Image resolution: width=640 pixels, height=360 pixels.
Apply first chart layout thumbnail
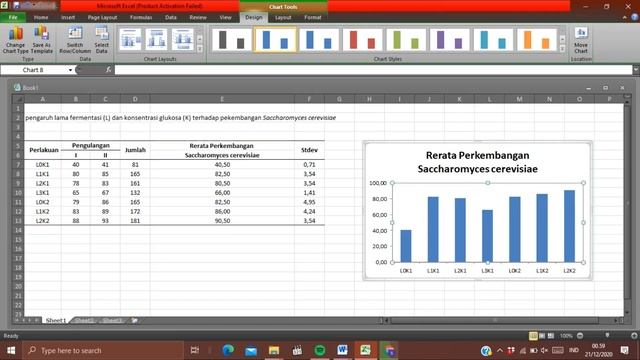coord(131,40)
